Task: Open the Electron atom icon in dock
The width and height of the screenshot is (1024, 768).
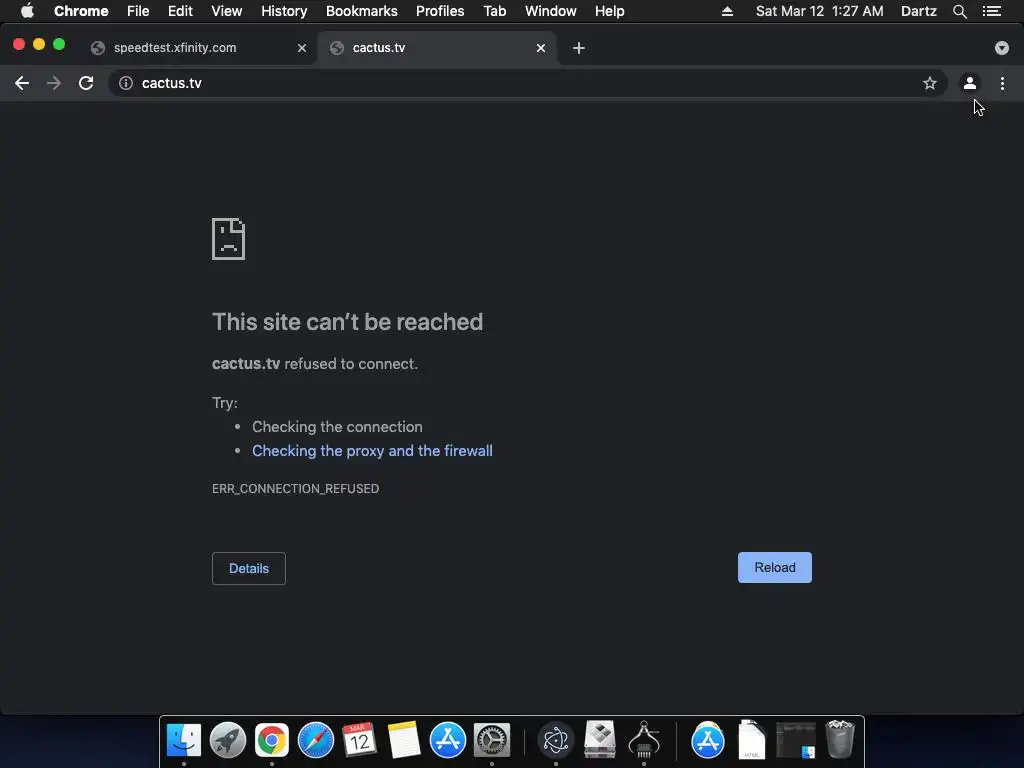Action: pyautogui.click(x=556, y=740)
